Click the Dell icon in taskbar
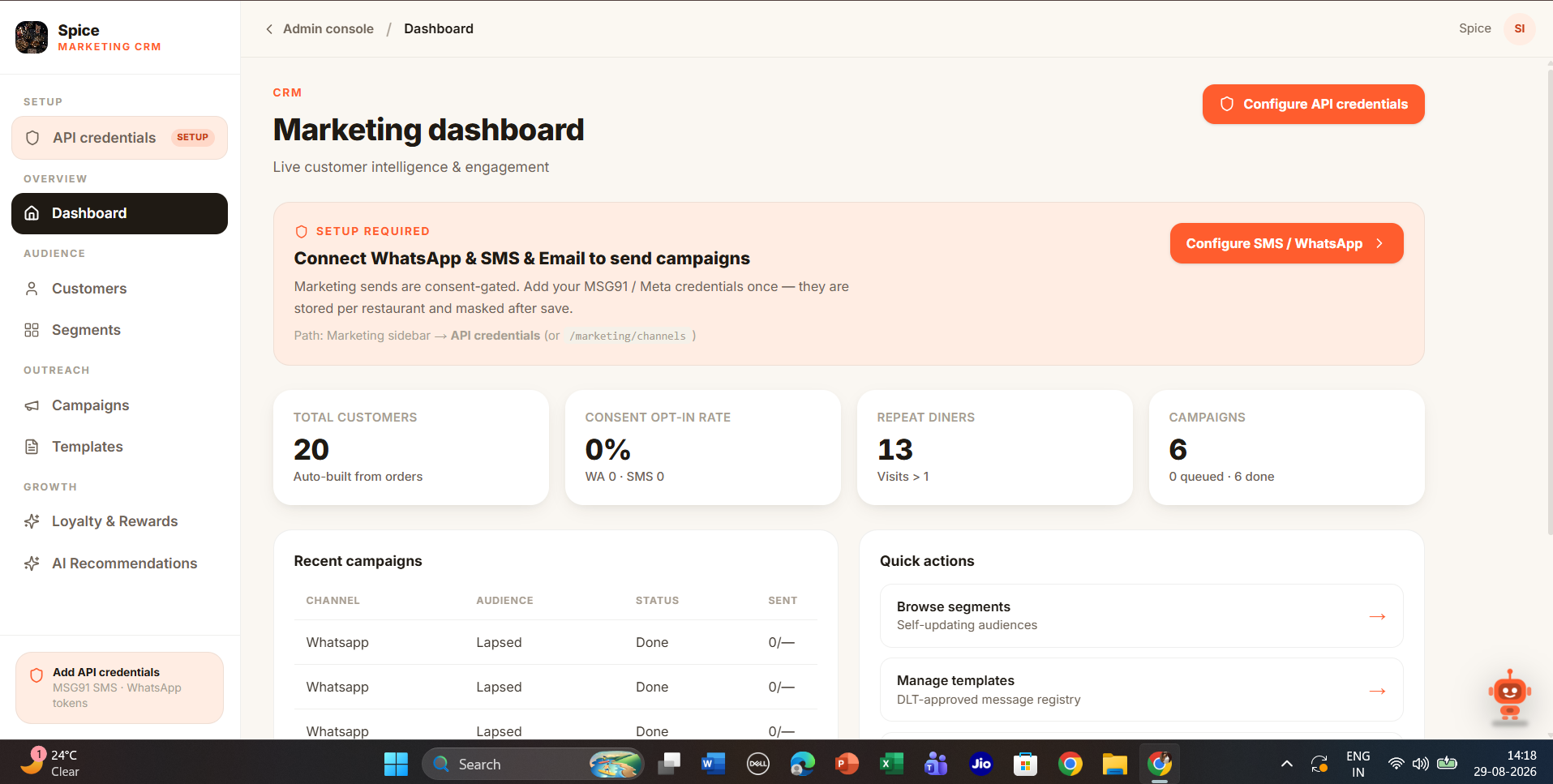1553x784 pixels. [x=757, y=764]
